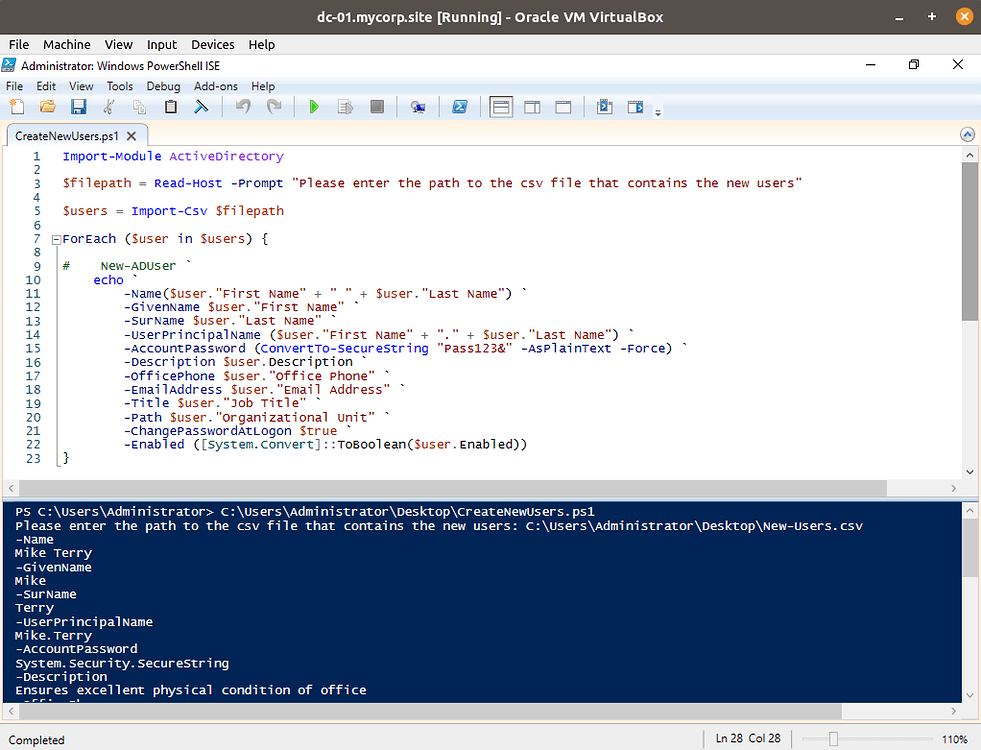
Task: Click the Run Selection icon
Action: tap(346, 107)
